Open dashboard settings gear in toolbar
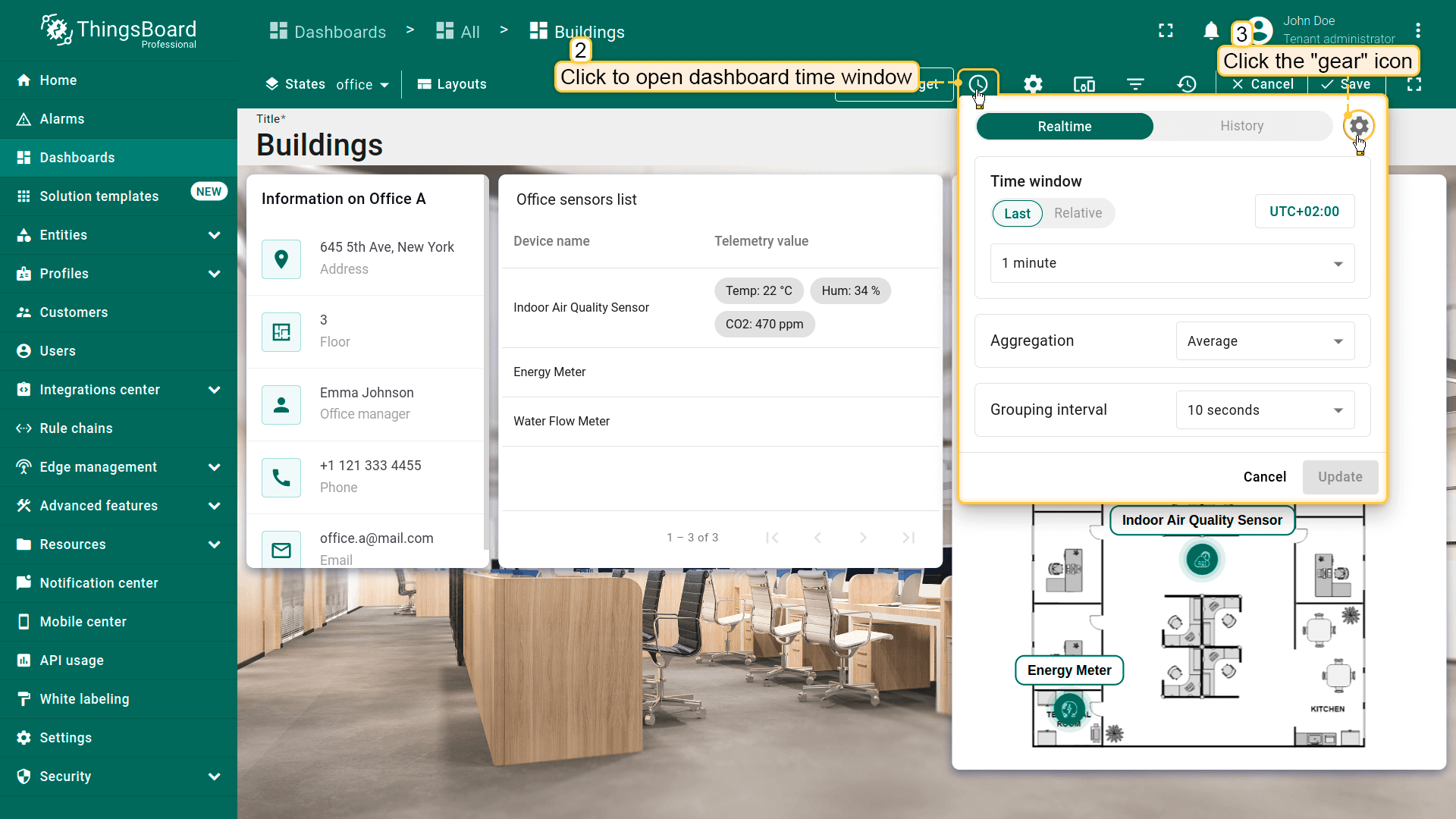Viewport: 1456px width, 819px height. [x=1033, y=84]
